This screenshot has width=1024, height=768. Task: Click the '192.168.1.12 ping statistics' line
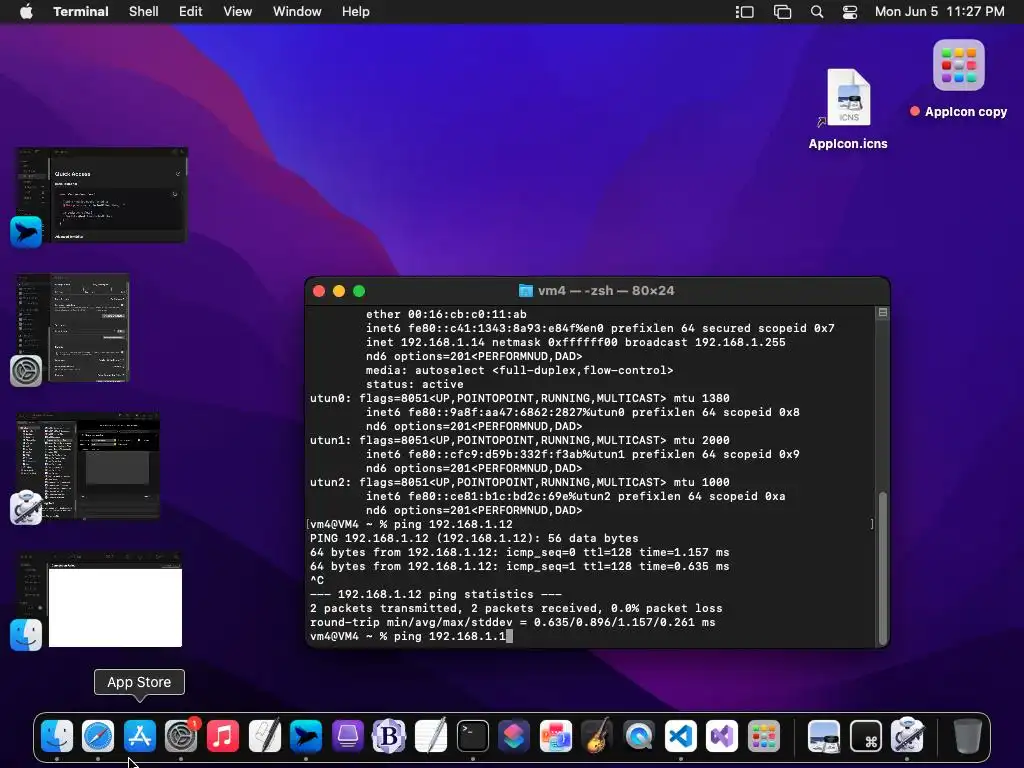436,594
